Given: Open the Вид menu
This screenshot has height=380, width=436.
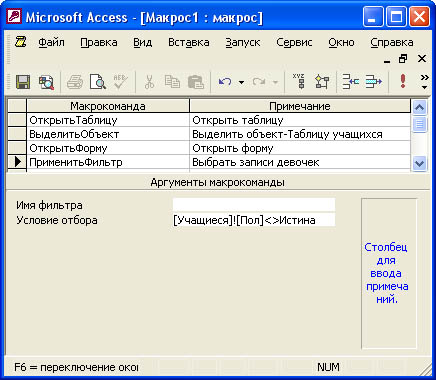Looking at the screenshot, I should [x=143, y=42].
